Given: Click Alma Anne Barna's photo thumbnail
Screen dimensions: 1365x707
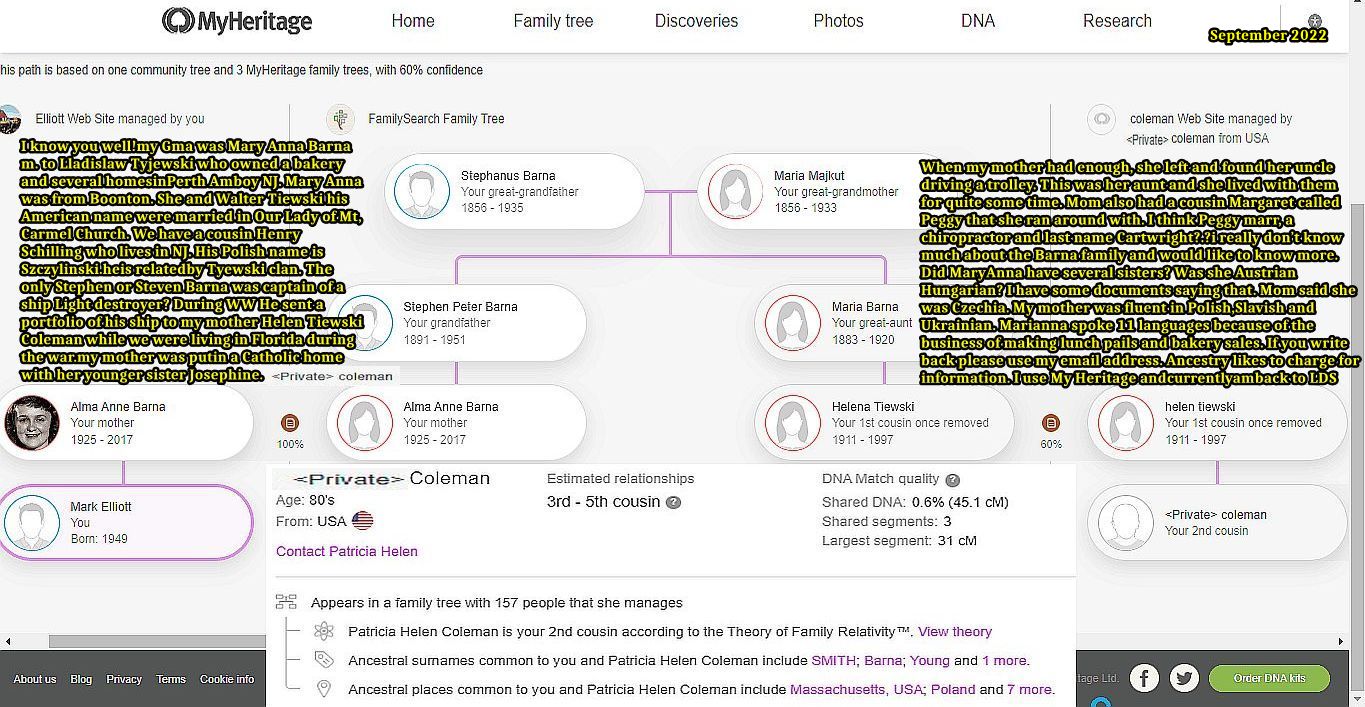Looking at the screenshot, I should click(x=32, y=423).
